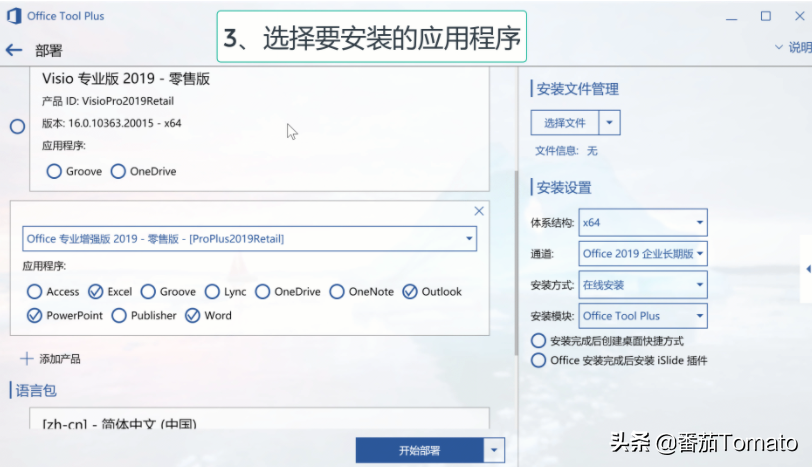Uncheck Word application
Image resolution: width=812 pixels, height=467 pixels.
pos(193,315)
